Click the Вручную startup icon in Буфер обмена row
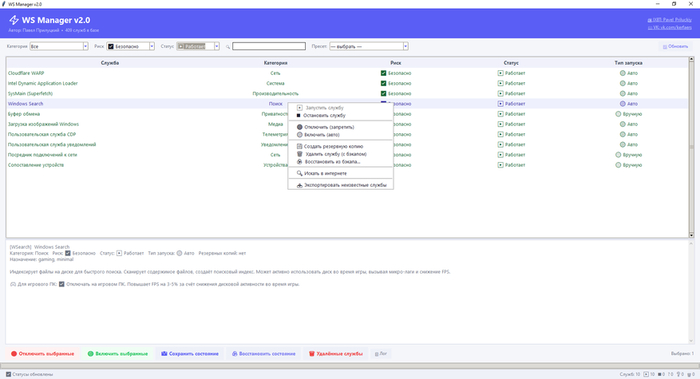 click(x=618, y=114)
